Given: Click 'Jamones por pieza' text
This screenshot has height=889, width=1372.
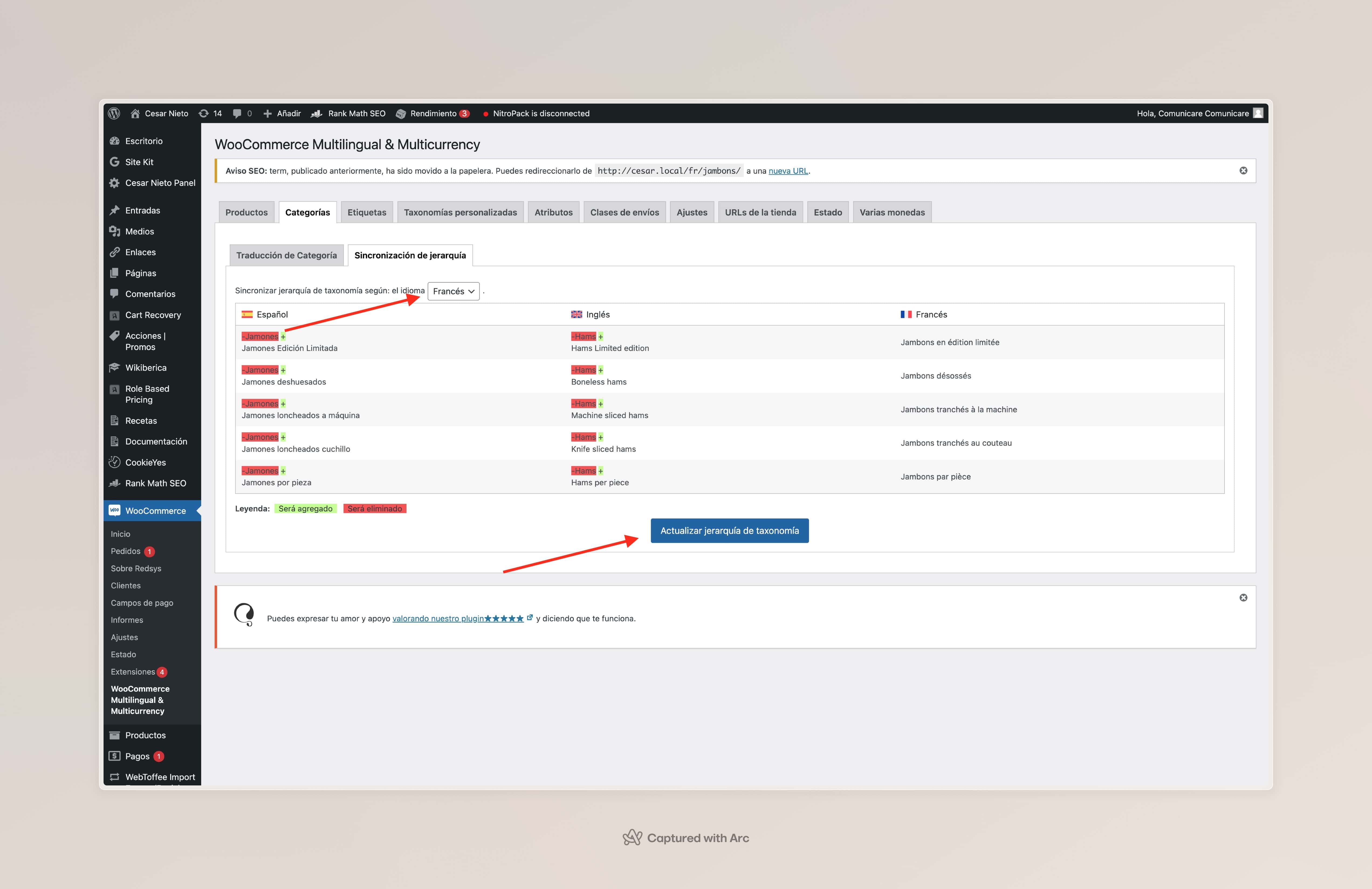Looking at the screenshot, I should pos(276,483).
